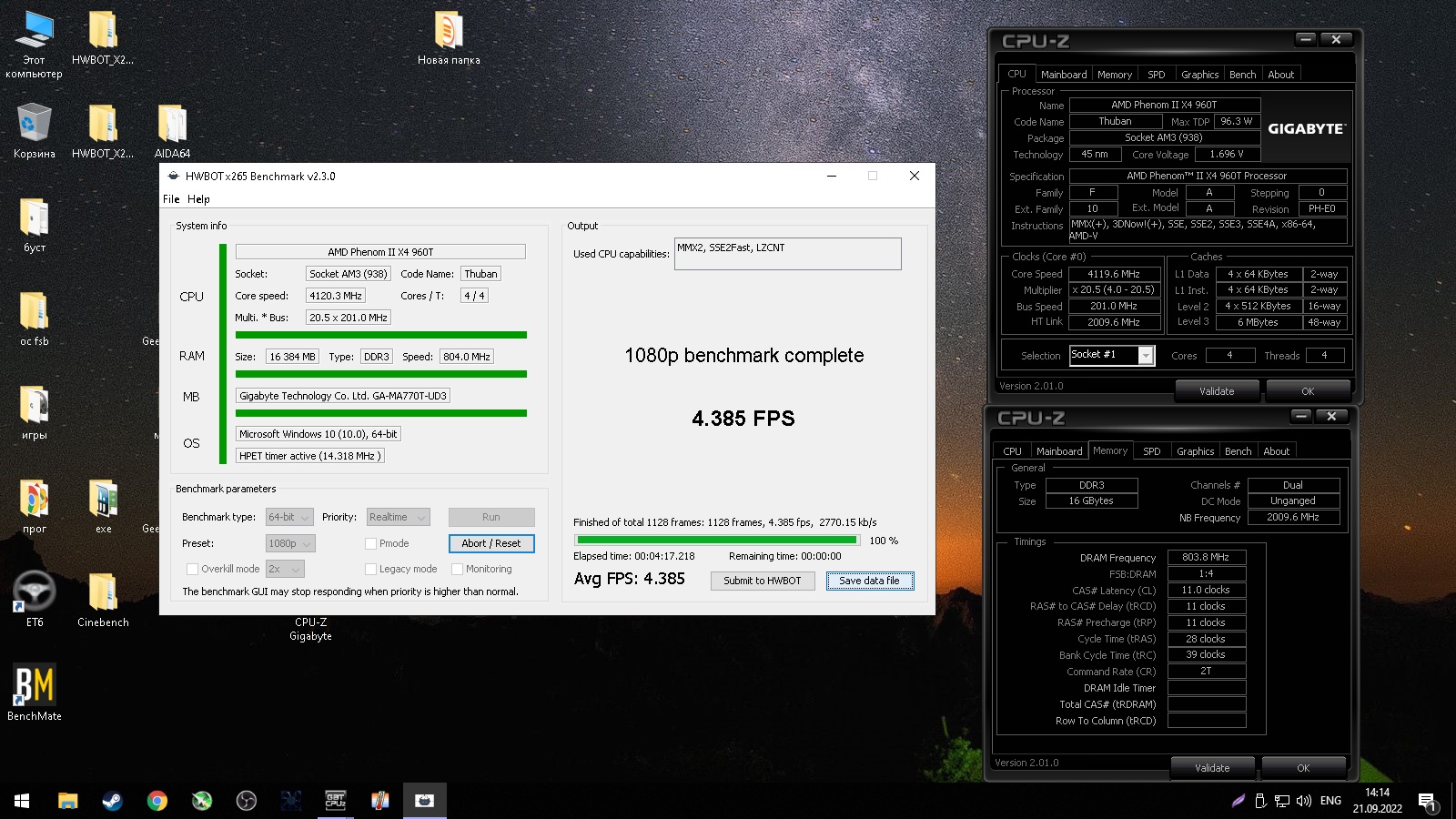Viewport: 1456px width, 819px height.
Task: Click the purple feather tray icon
Action: (x=1239, y=801)
